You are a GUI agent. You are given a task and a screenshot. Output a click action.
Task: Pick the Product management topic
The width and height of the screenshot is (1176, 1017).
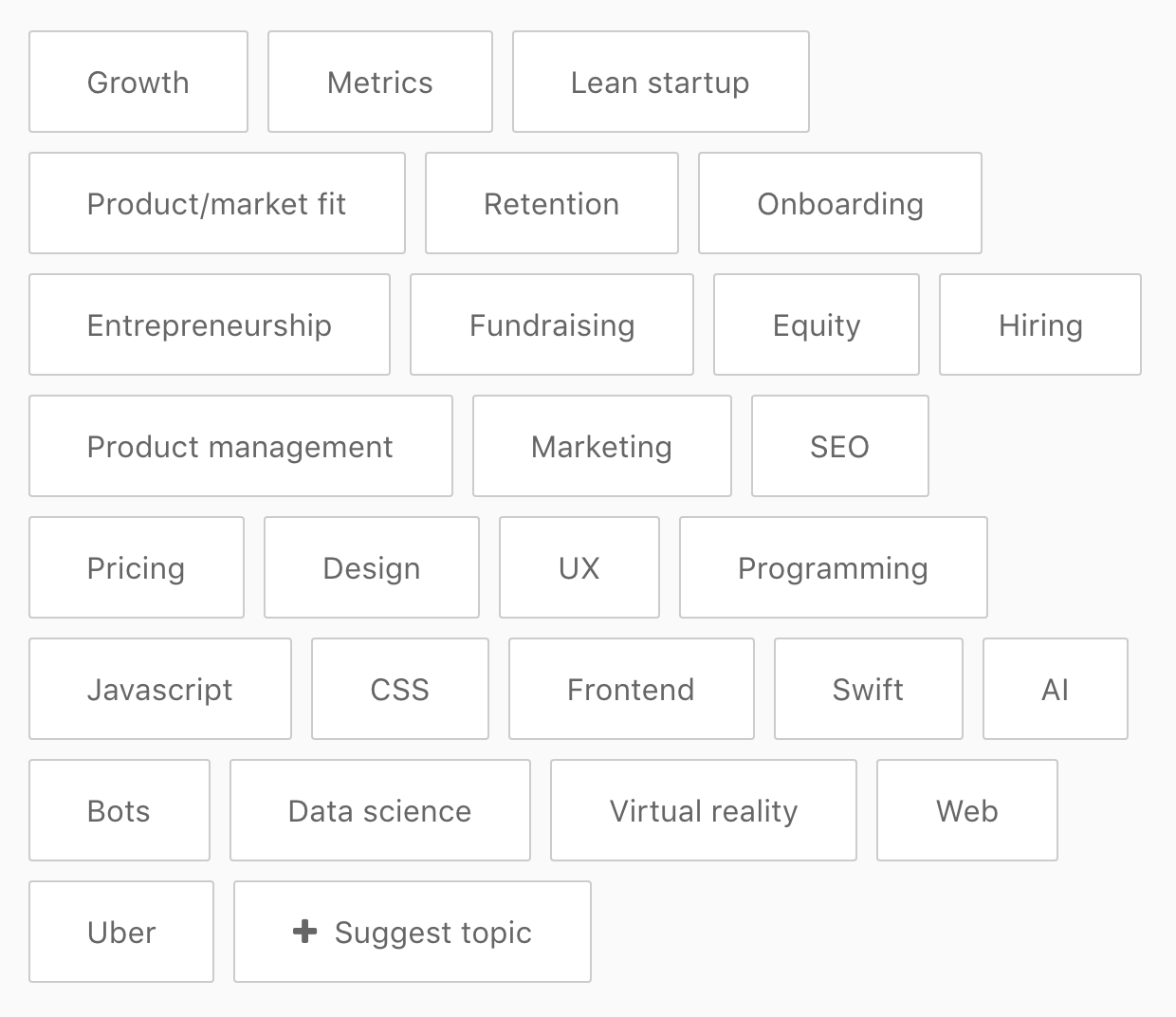tap(241, 447)
